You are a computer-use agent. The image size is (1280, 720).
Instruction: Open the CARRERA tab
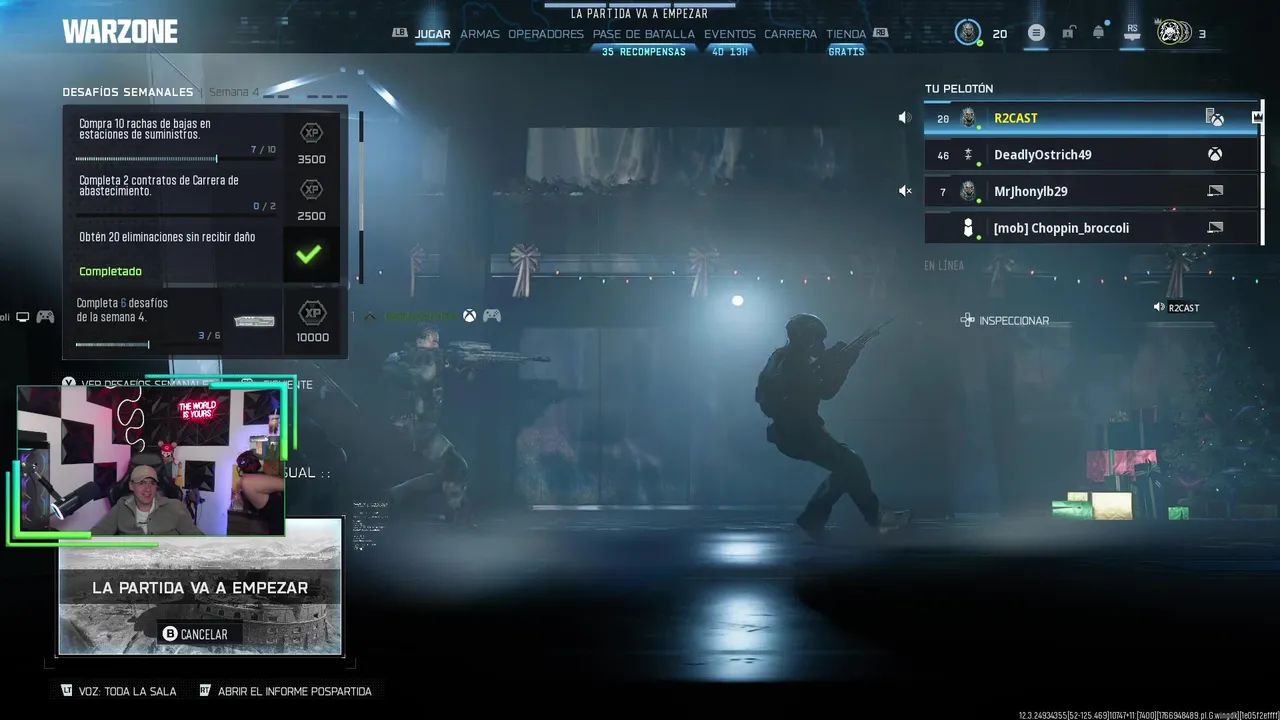tap(791, 34)
